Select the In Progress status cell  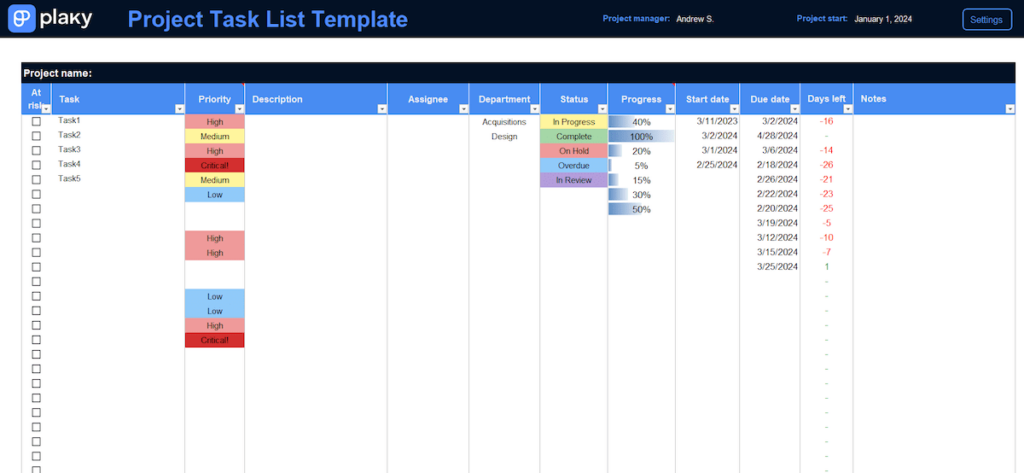point(574,122)
